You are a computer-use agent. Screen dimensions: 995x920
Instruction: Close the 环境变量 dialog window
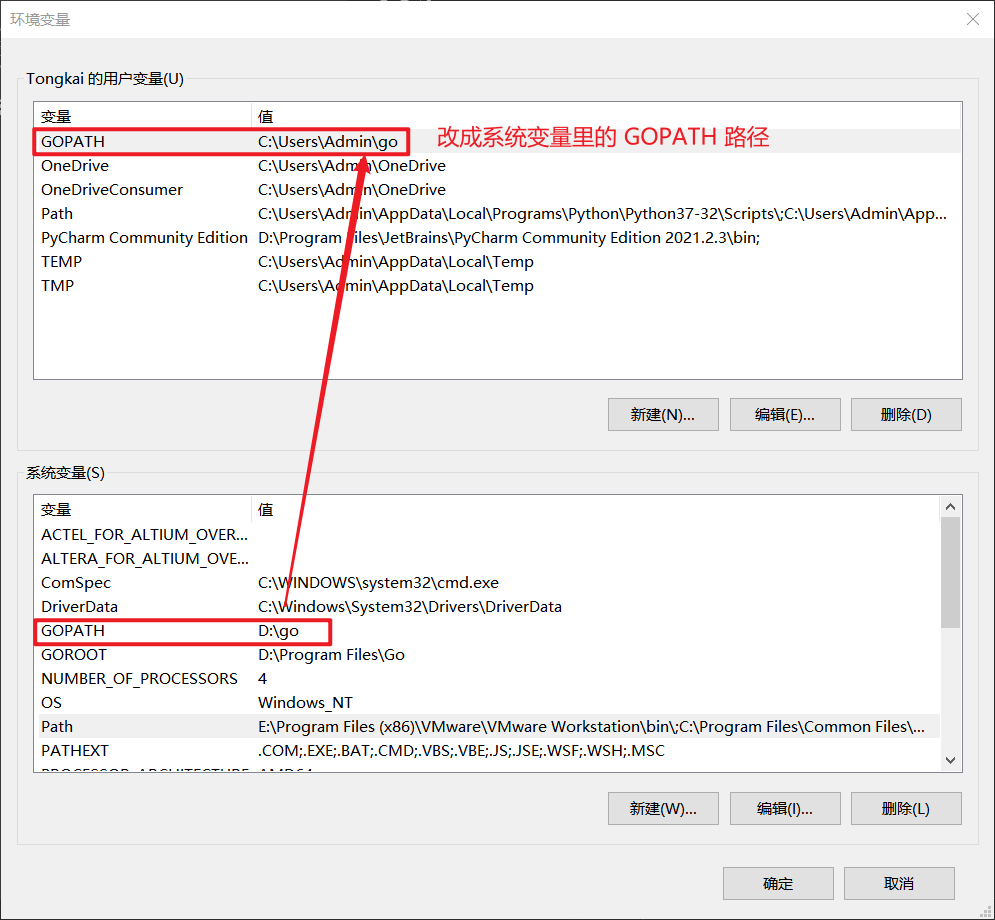point(972,19)
